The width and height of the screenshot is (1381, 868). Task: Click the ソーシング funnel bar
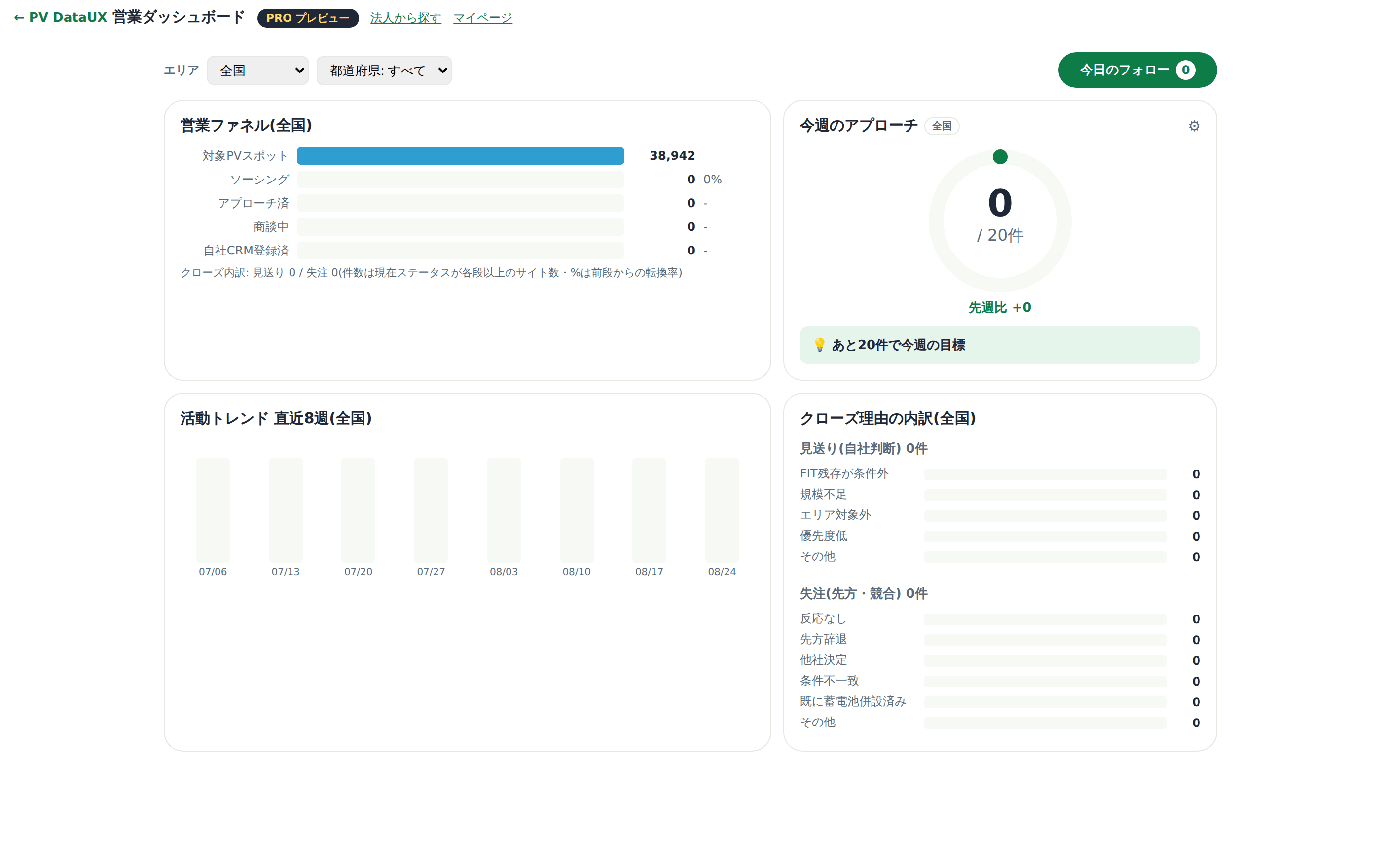(461, 180)
